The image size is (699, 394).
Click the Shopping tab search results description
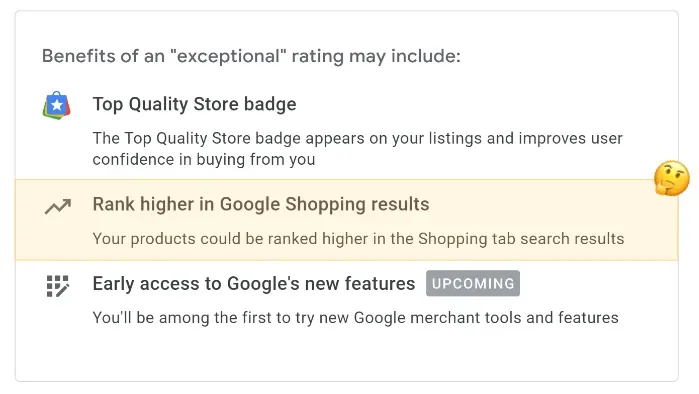tap(358, 239)
